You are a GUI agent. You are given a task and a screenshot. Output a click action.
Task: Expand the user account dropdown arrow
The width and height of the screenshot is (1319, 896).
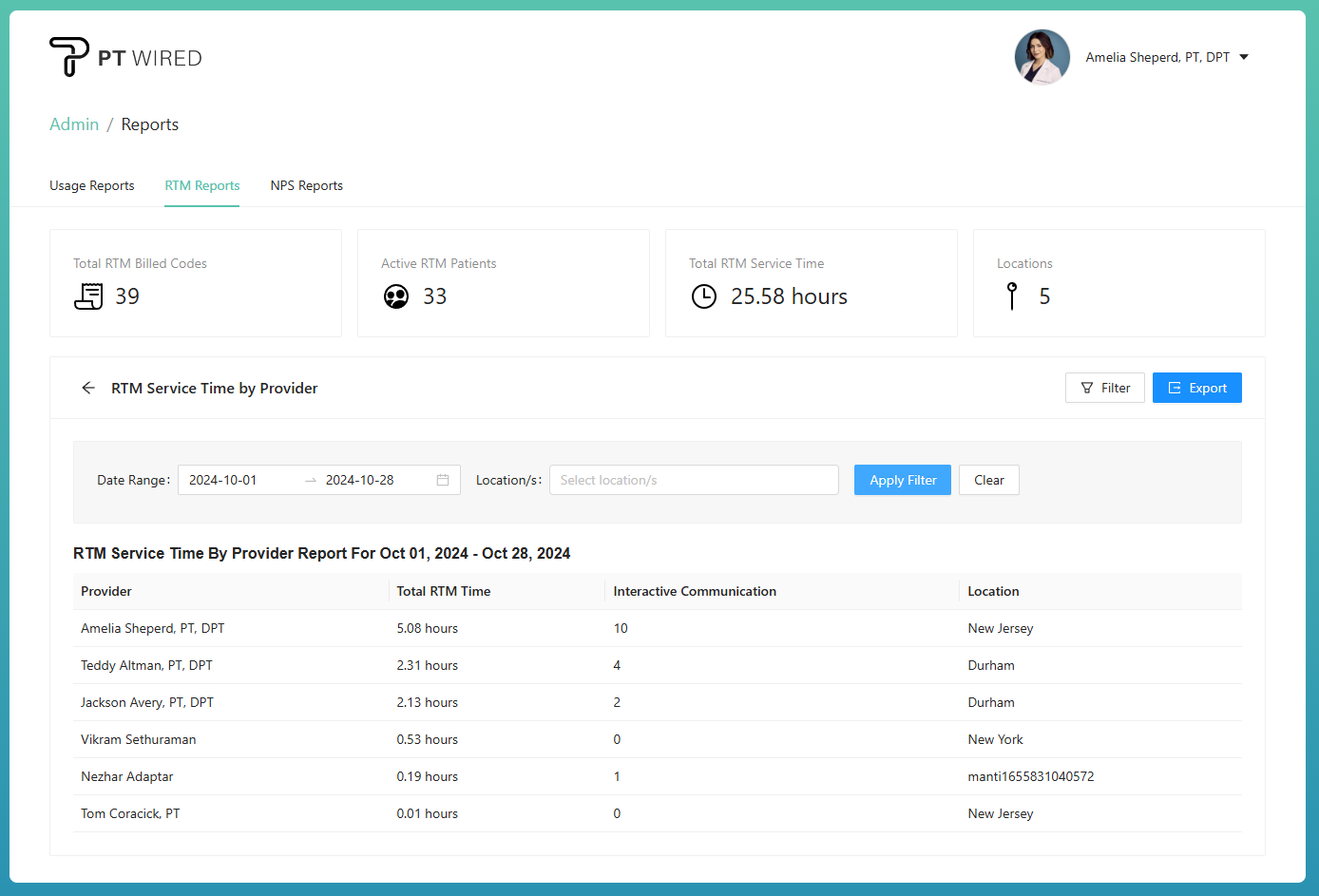click(x=1244, y=57)
